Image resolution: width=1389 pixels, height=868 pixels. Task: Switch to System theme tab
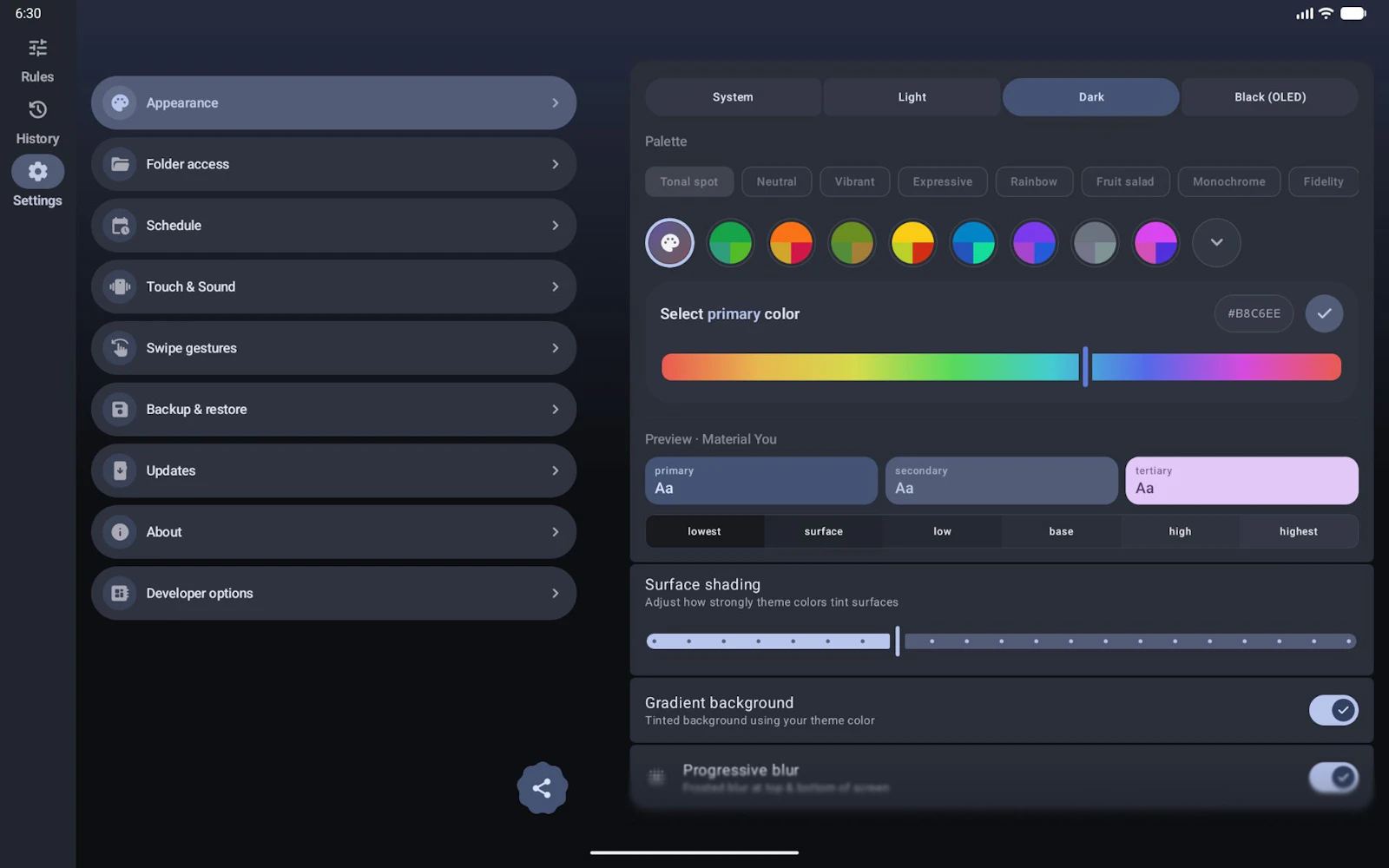click(733, 97)
